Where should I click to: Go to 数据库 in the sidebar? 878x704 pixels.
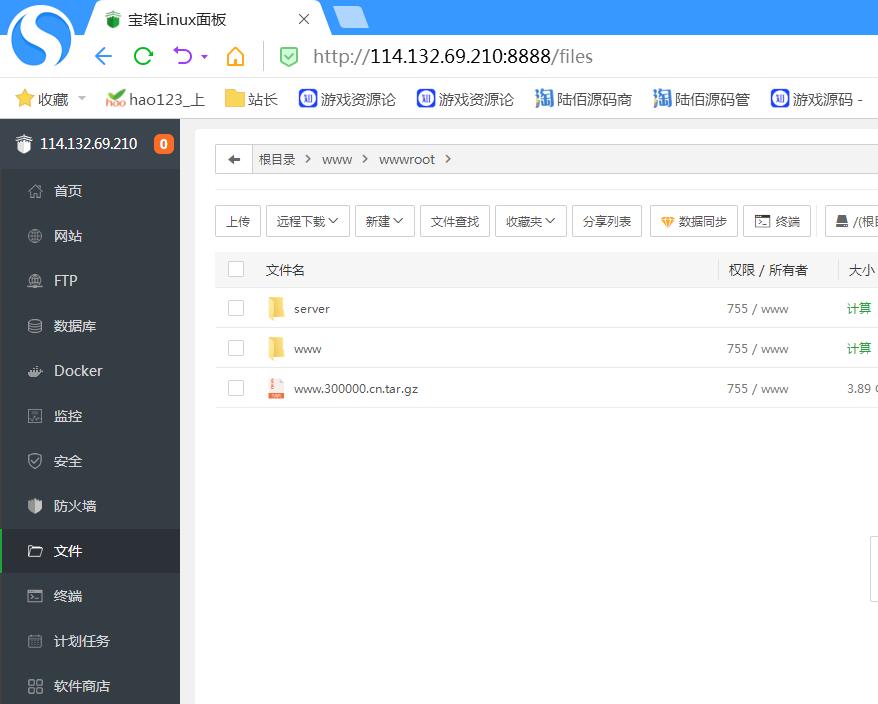75,326
